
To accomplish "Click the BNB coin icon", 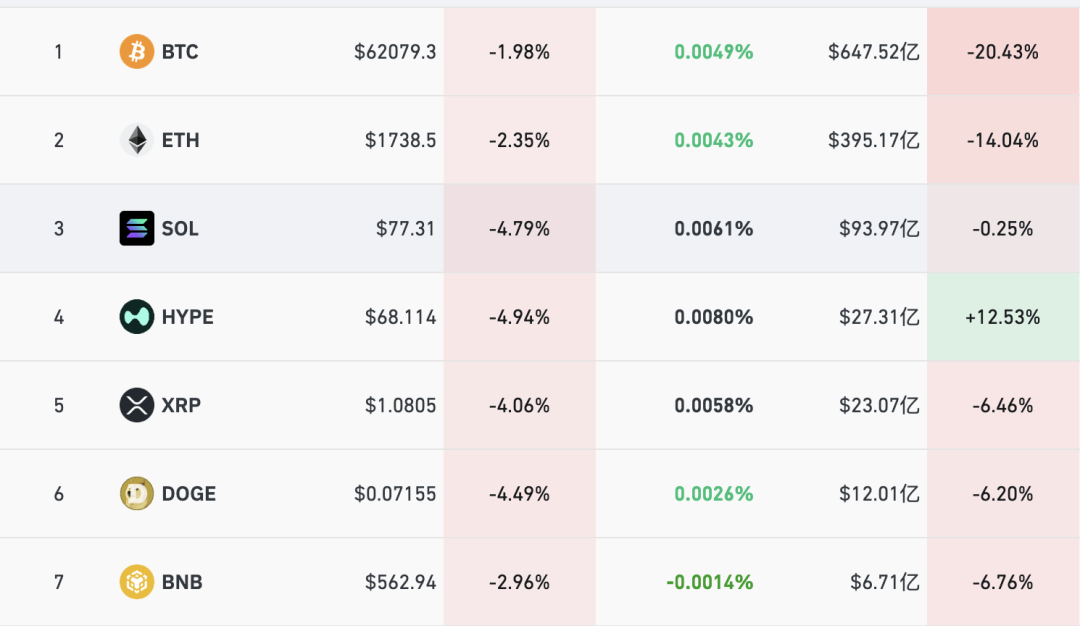I will coord(136,582).
